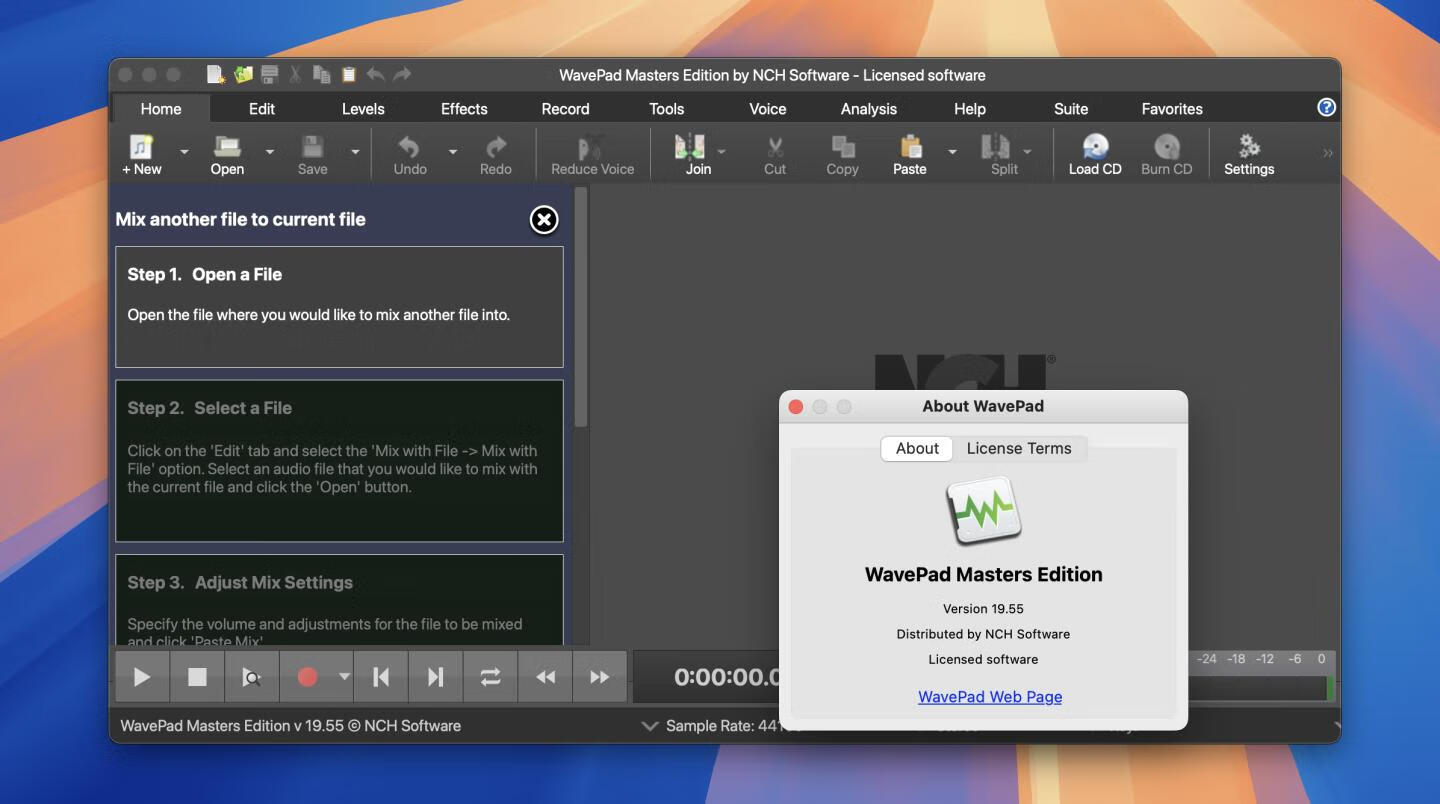The height and width of the screenshot is (804, 1440).
Task: Click the scrub play button
Action: (x=252, y=677)
